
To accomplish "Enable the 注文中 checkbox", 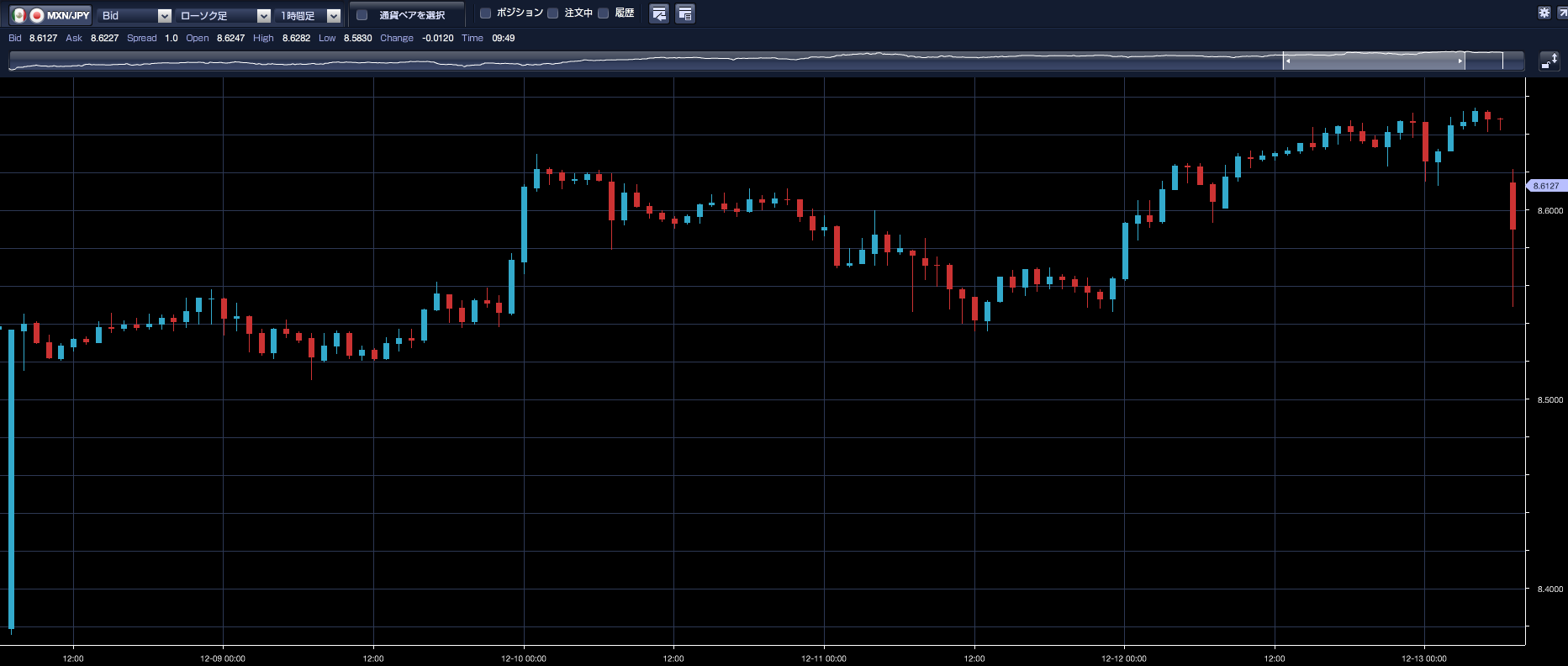I will 553,13.
